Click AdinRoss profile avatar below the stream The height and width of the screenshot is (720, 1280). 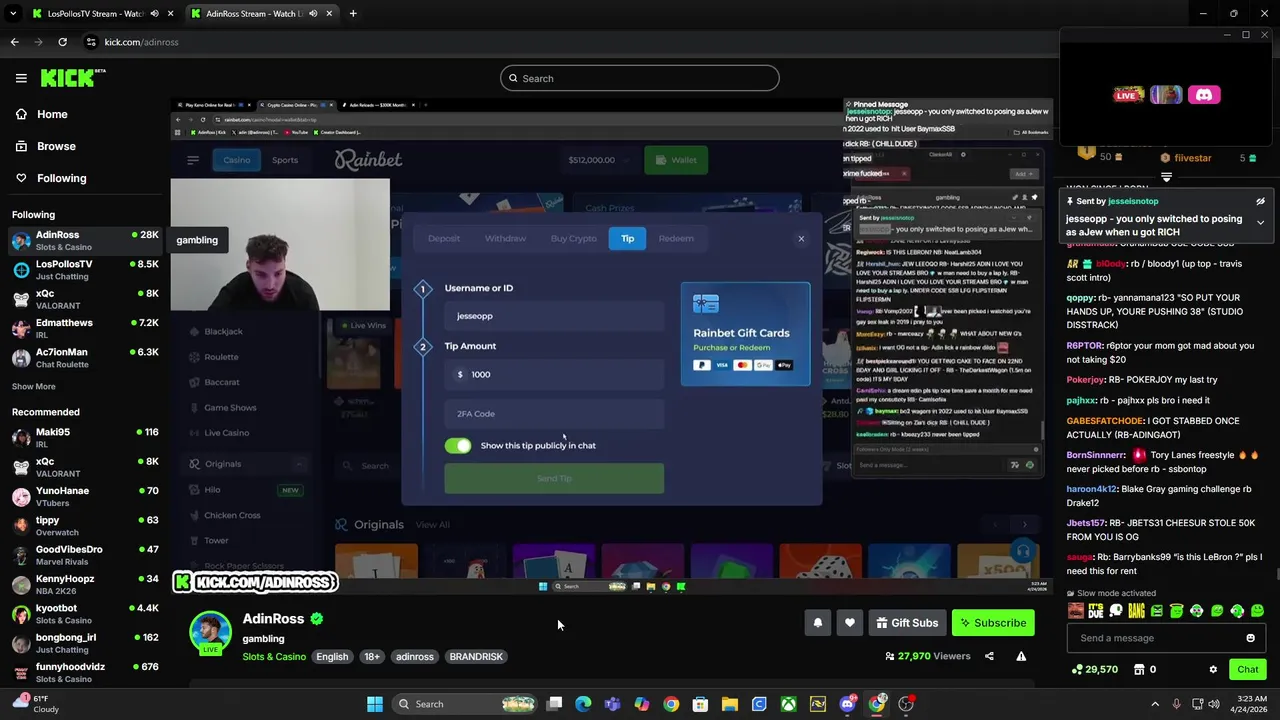pos(210,632)
